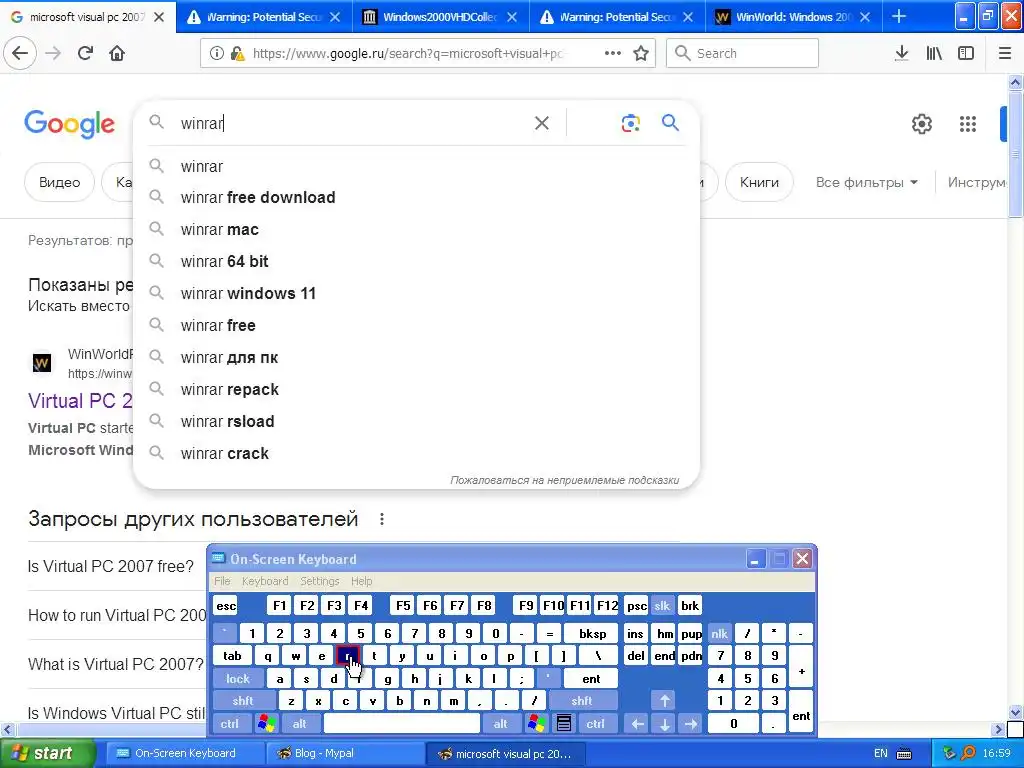1024x768 pixels.
Task: Click the right arrow key on On-Screen Keyboard
Action: (691, 724)
